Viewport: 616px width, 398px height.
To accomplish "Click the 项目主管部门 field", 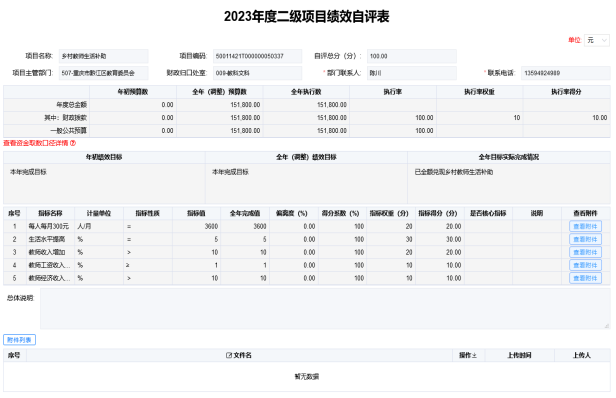I will (x=104, y=73).
